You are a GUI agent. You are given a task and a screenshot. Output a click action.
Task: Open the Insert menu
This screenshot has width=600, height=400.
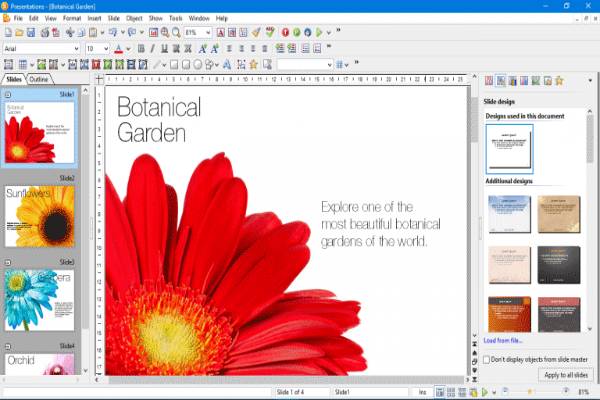(93, 18)
